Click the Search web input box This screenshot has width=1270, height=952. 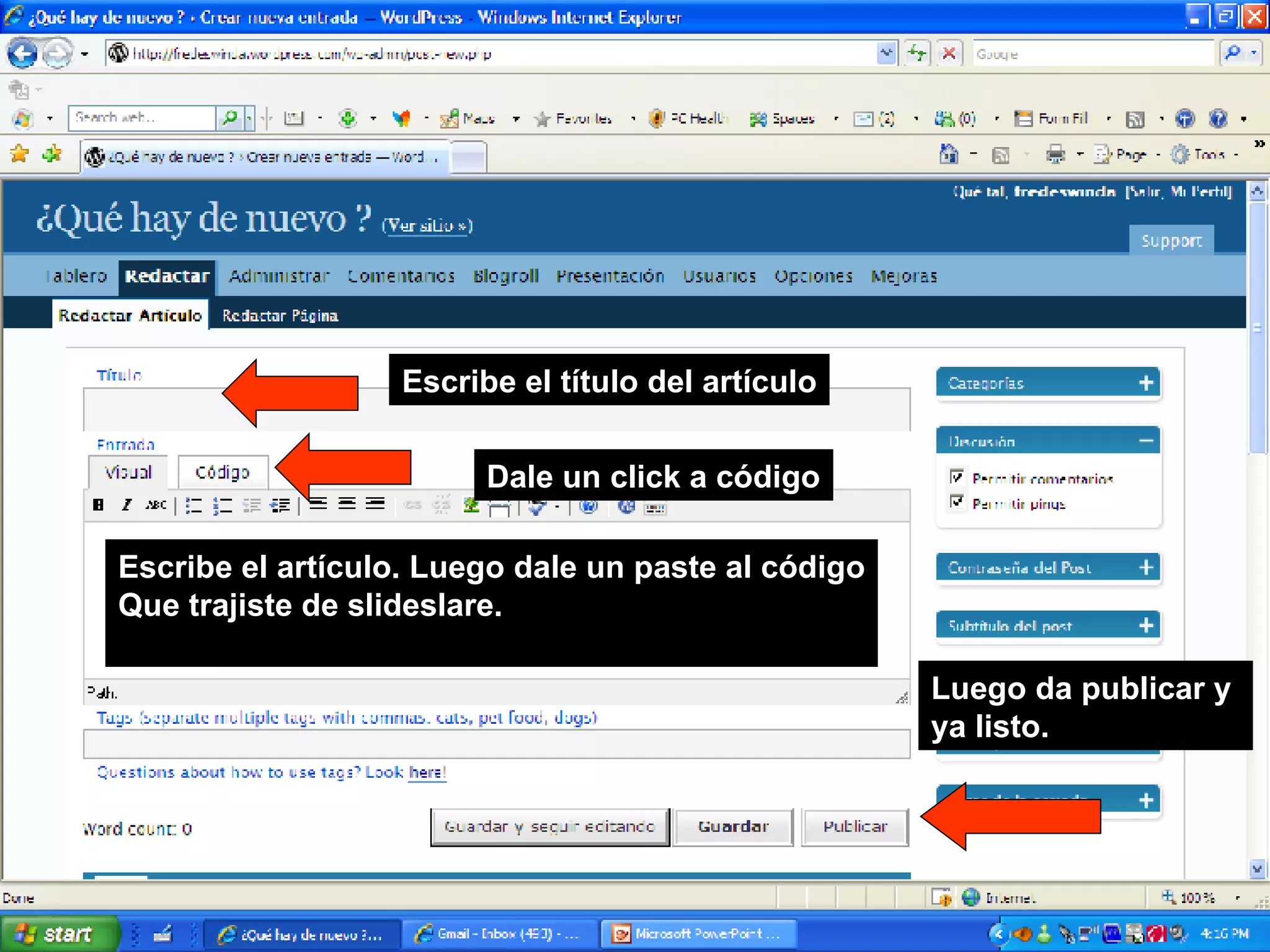(x=142, y=117)
